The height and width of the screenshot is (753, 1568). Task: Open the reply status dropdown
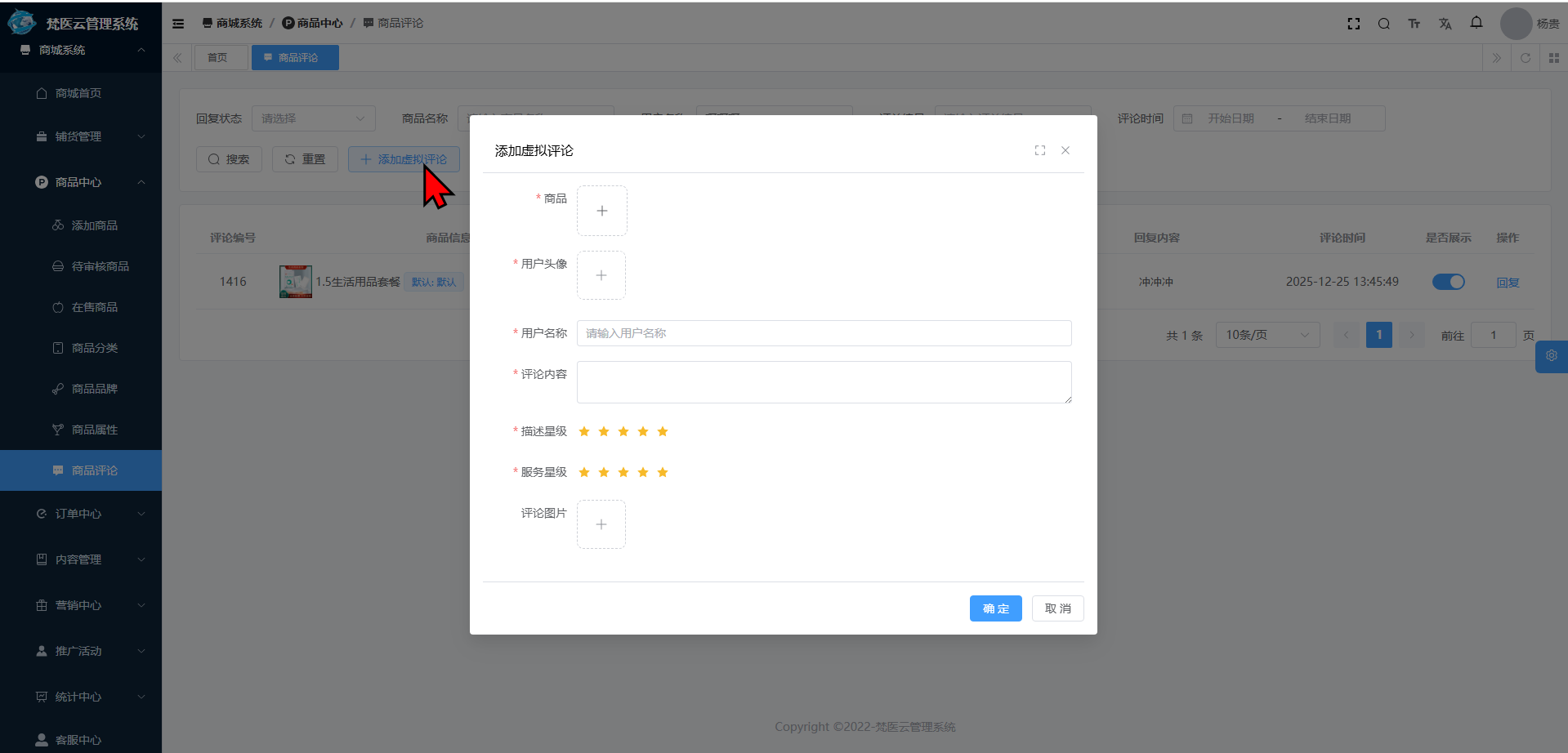313,118
